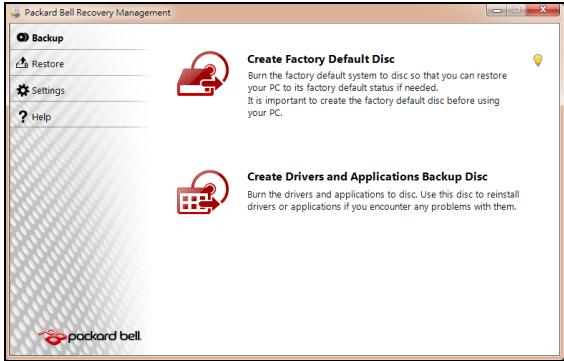Click the Packard Bell logo
Screen dimensions: 564x361
tap(90, 337)
